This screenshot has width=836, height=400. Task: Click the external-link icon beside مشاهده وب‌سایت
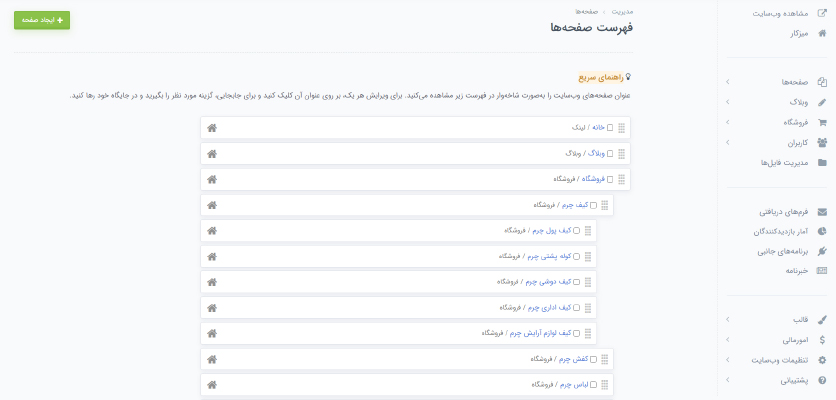(822, 13)
